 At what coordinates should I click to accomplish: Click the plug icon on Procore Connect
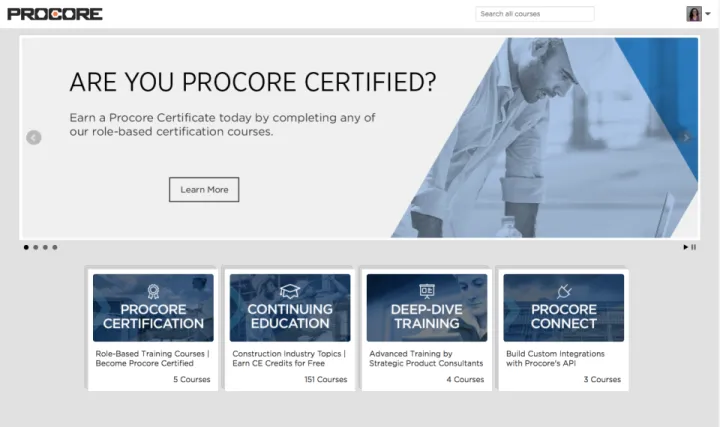coord(564,291)
